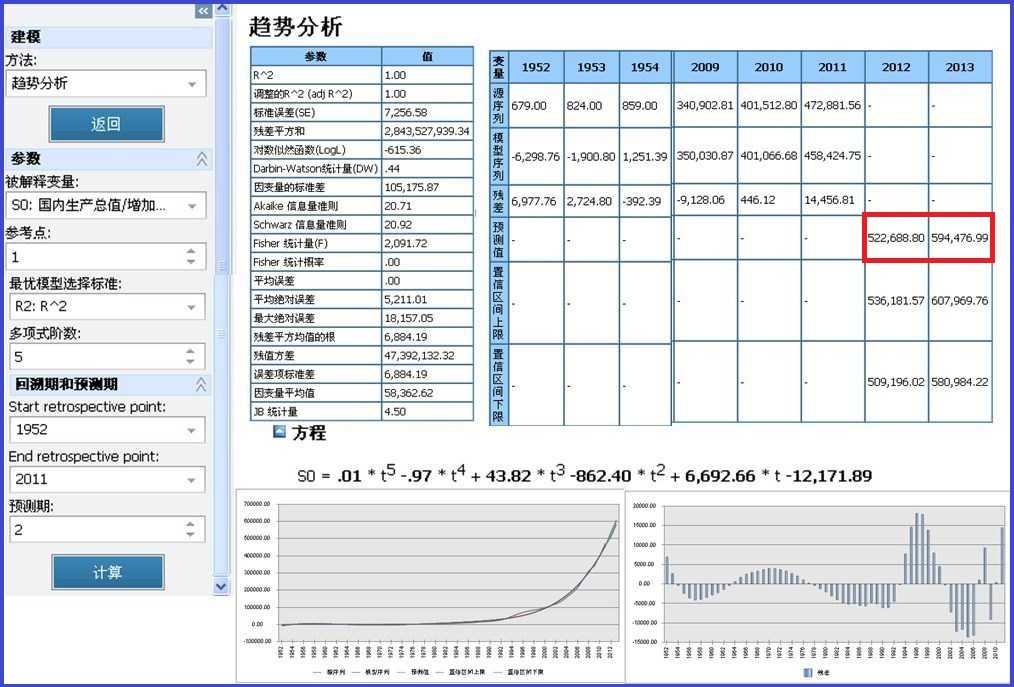Select the 2013 lower confidence value 580,984.22
The height and width of the screenshot is (687, 1014).
(x=960, y=382)
